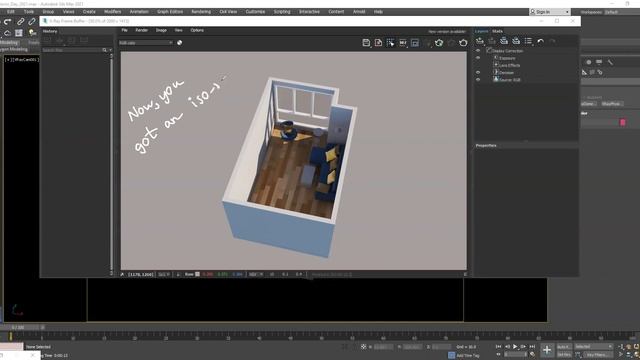Viewport: 640px width, 360px height.
Task: Open the frame buffer Options menu
Action: pos(197,30)
